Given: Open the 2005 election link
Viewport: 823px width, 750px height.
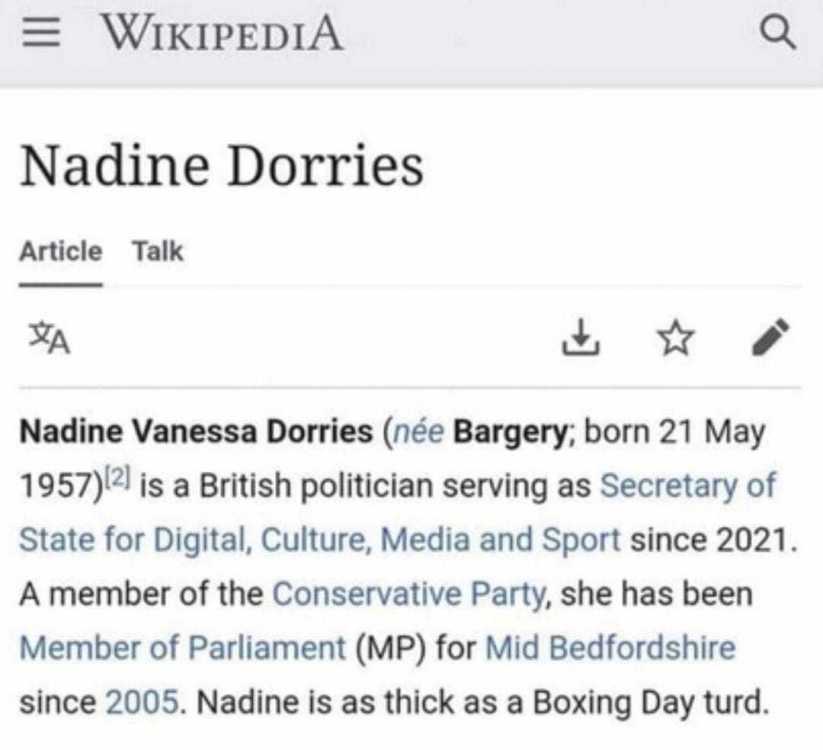Looking at the screenshot, I should click(x=142, y=702).
